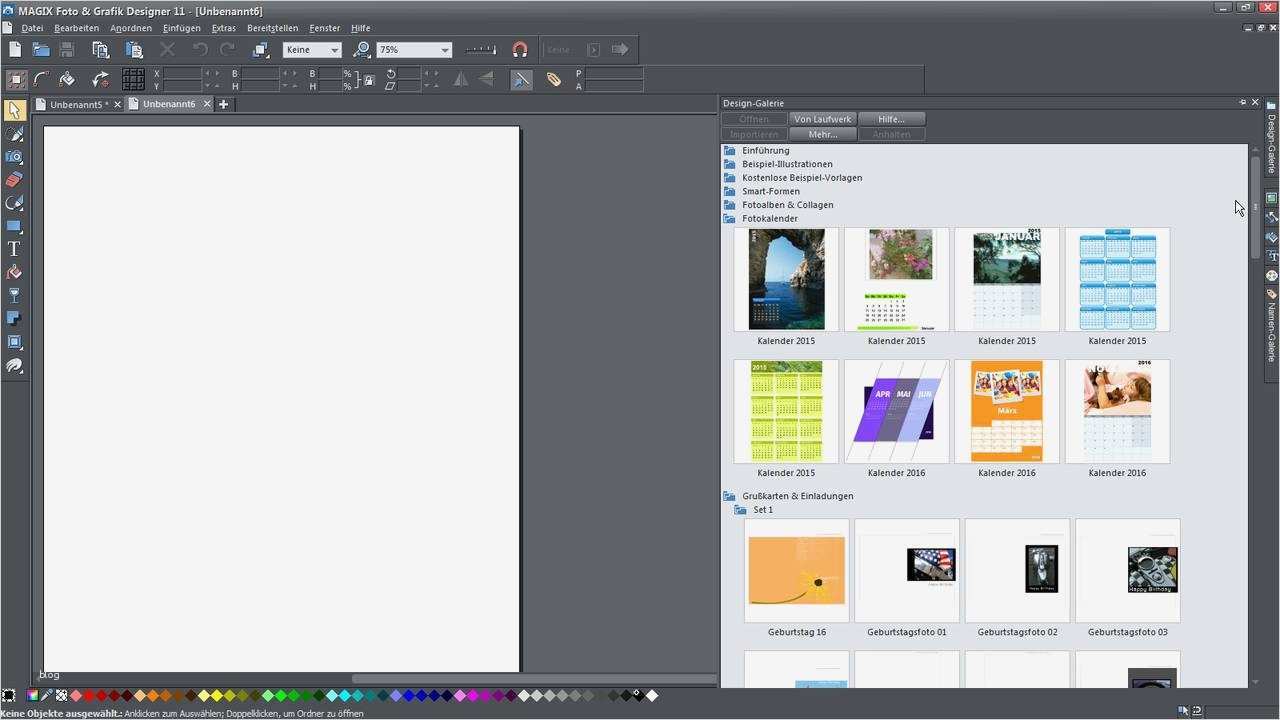Open the 75% zoom level dropdown
The image size is (1280, 720).
[444, 50]
